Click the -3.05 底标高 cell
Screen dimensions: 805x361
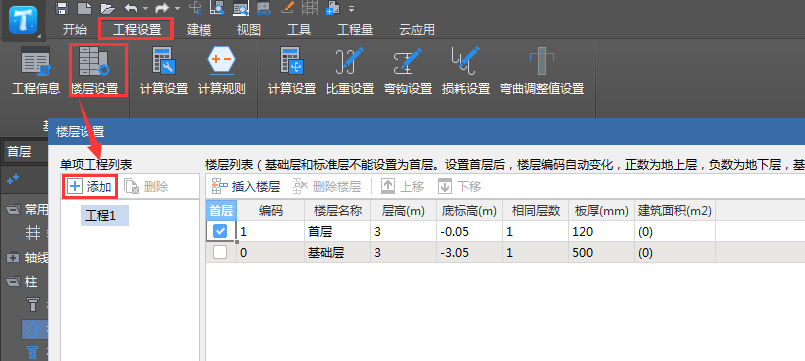pyautogui.click(x=469, y=253)
